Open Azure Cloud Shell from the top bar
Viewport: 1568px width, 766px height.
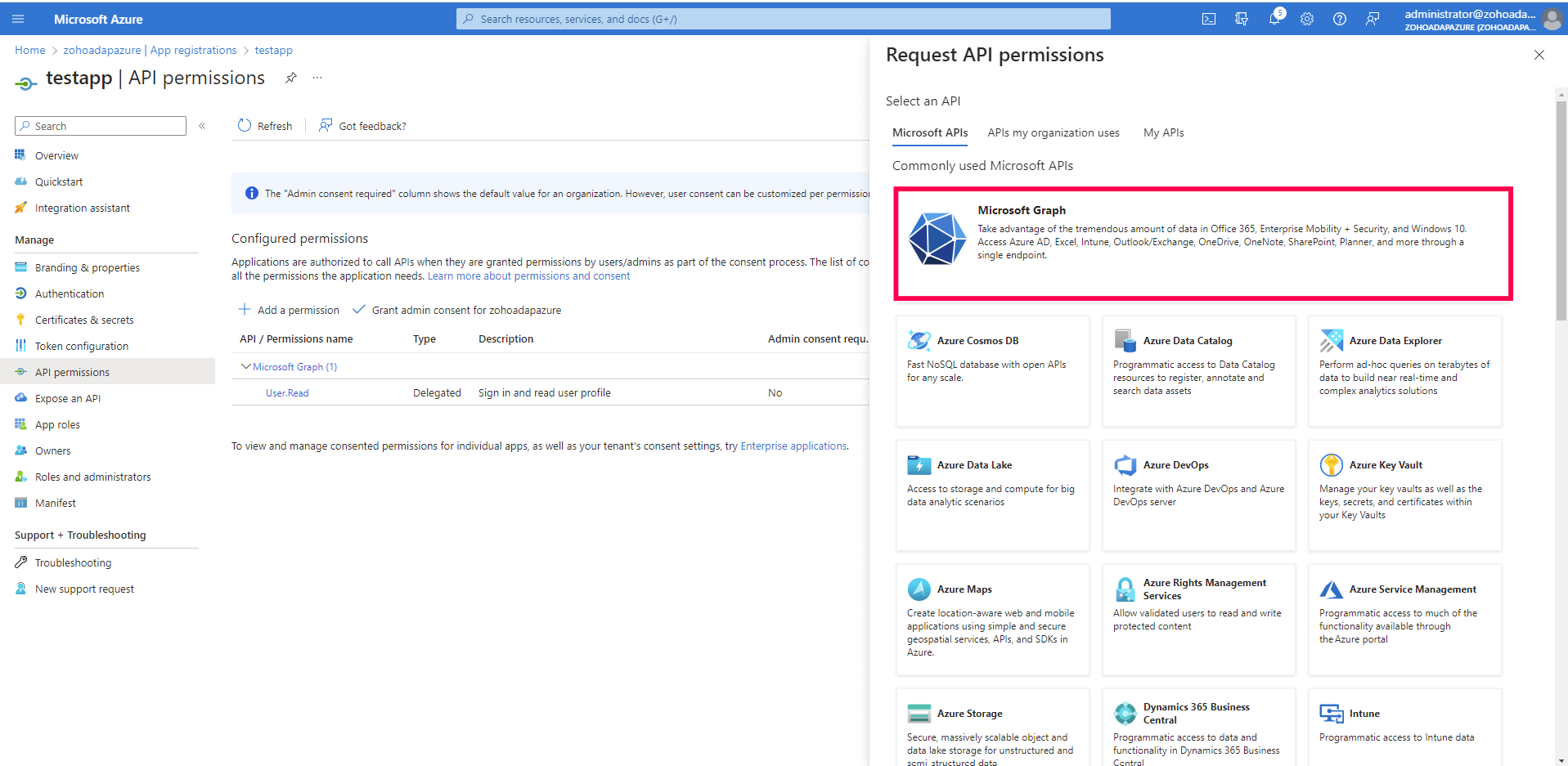[x=1209, y=18]
